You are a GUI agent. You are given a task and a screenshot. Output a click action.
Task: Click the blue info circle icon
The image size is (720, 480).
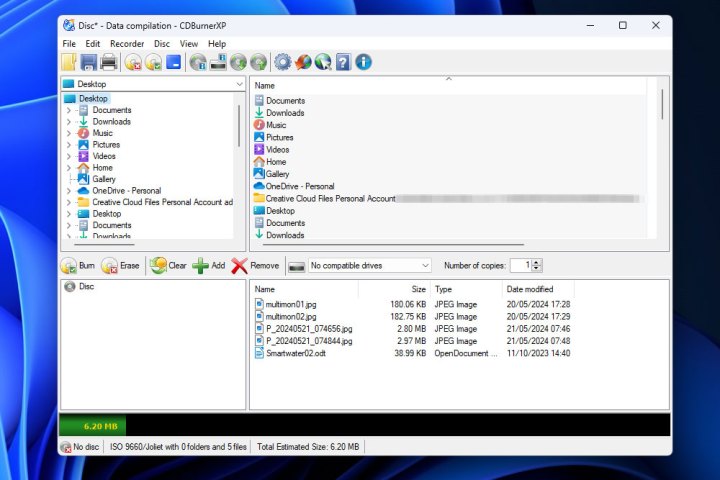point(363,63)
